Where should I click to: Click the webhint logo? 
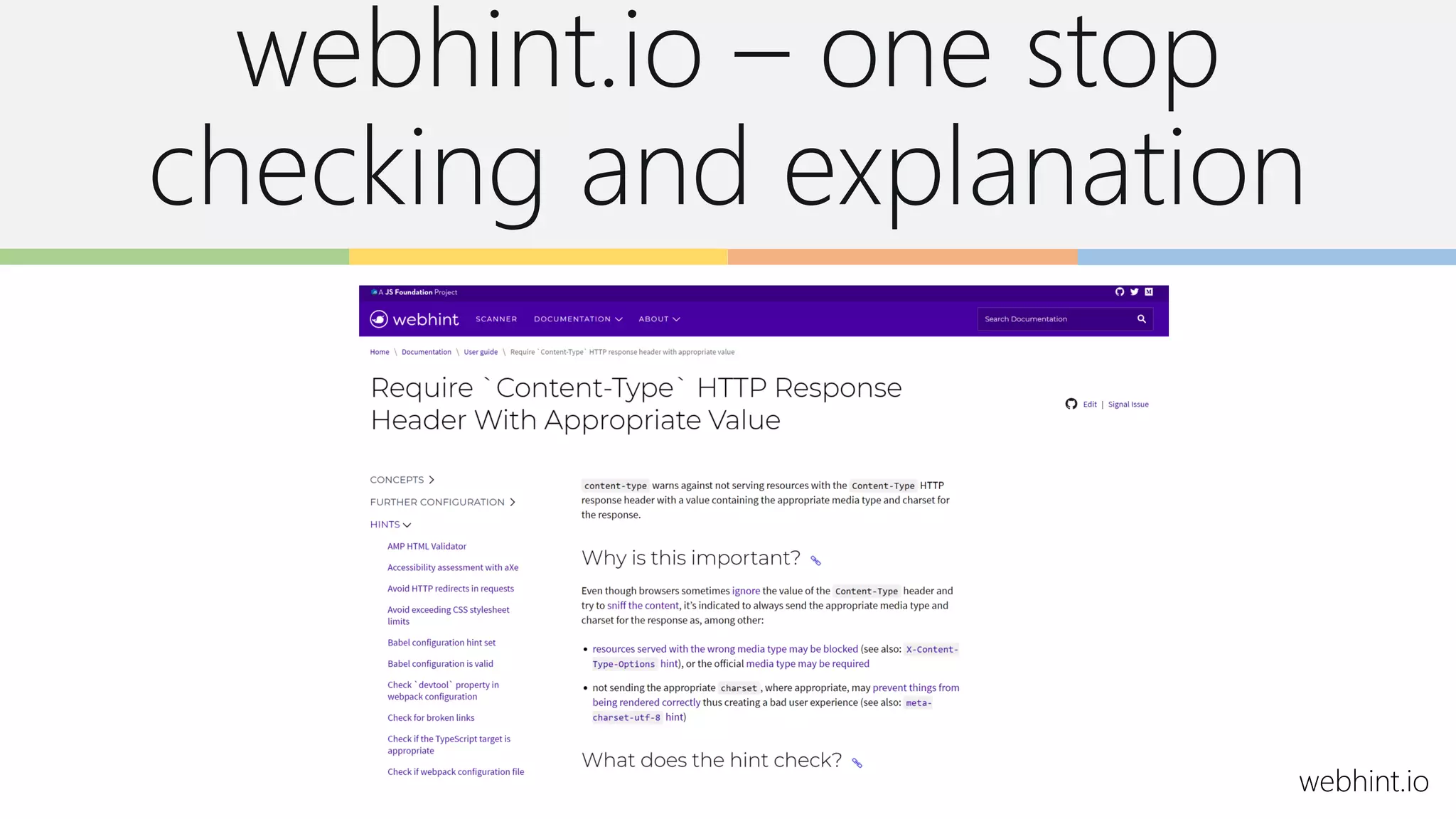pyautogui.click(x=414, y=319)
